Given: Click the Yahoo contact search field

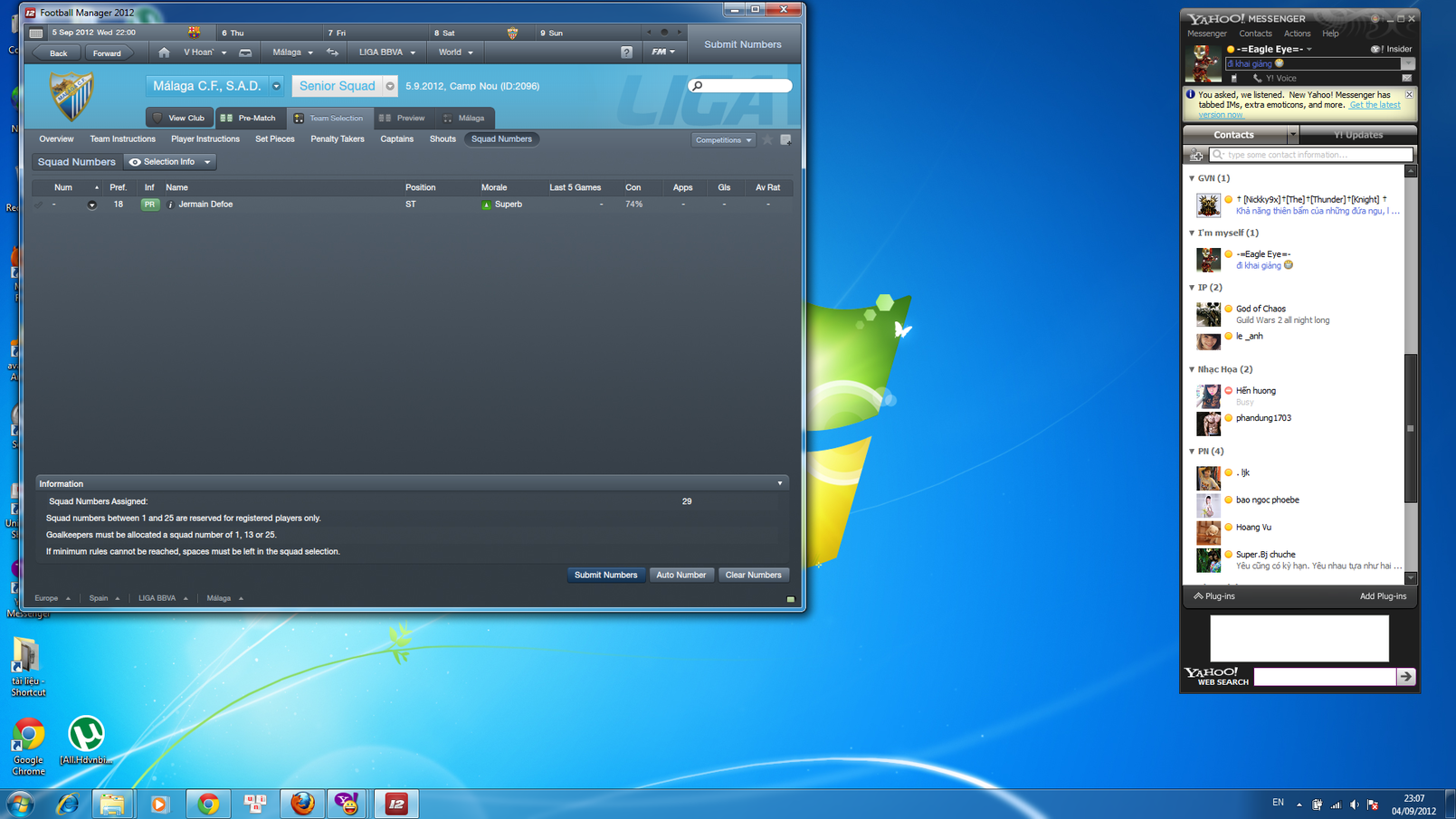Looking at the screenshot, I should [x=1311, y=155].
